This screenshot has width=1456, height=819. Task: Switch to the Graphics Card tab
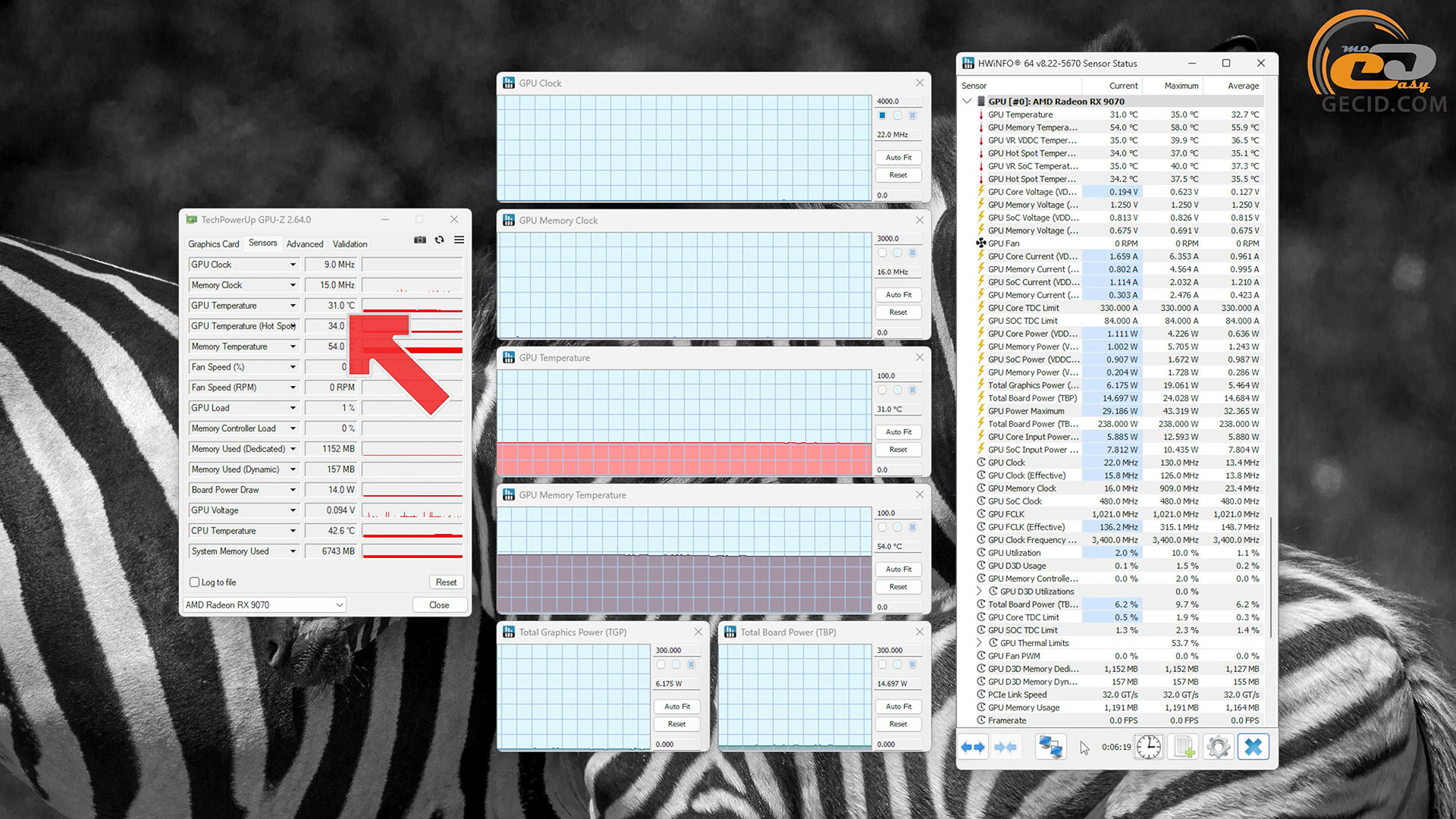(x=213, y=244)
